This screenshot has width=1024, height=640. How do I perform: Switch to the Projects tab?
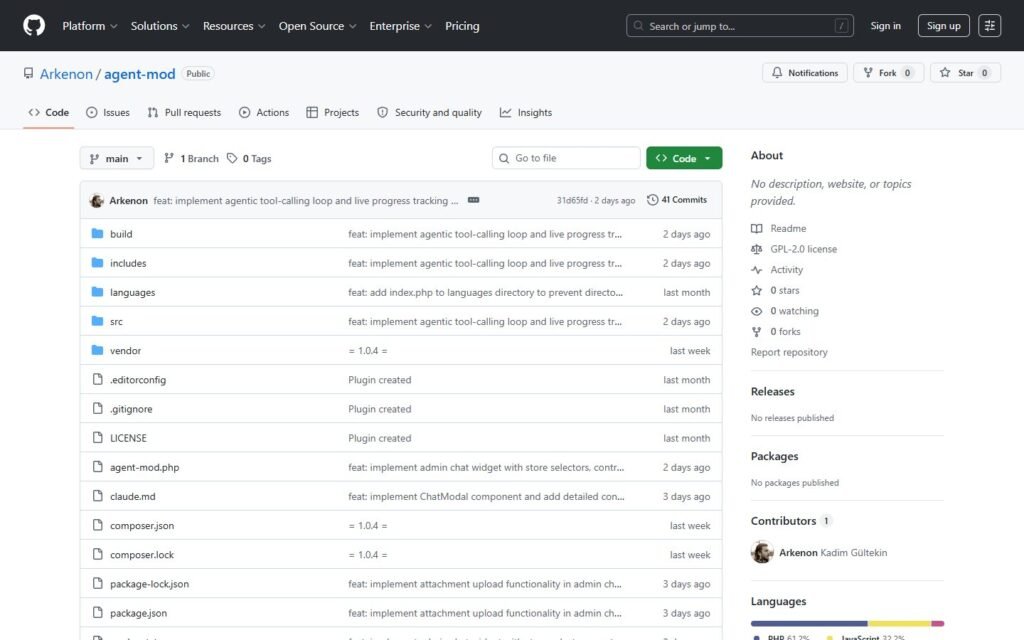click(x=332, y=112)
